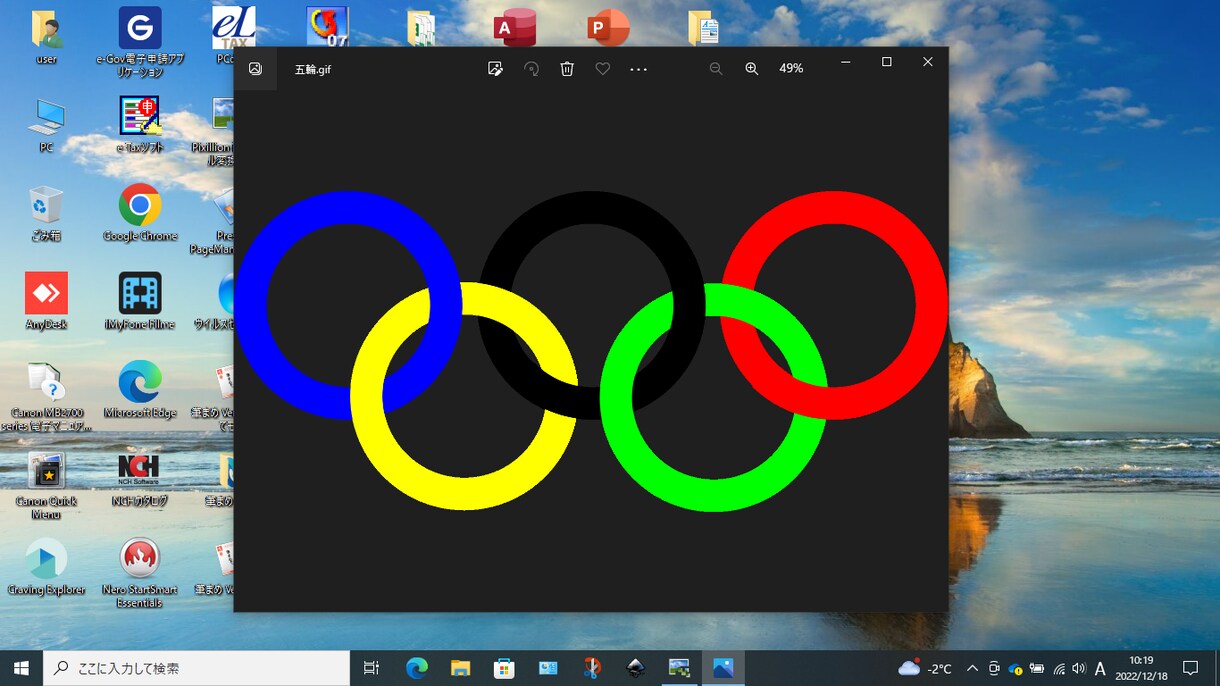Open the Windows Start menu

21,668
